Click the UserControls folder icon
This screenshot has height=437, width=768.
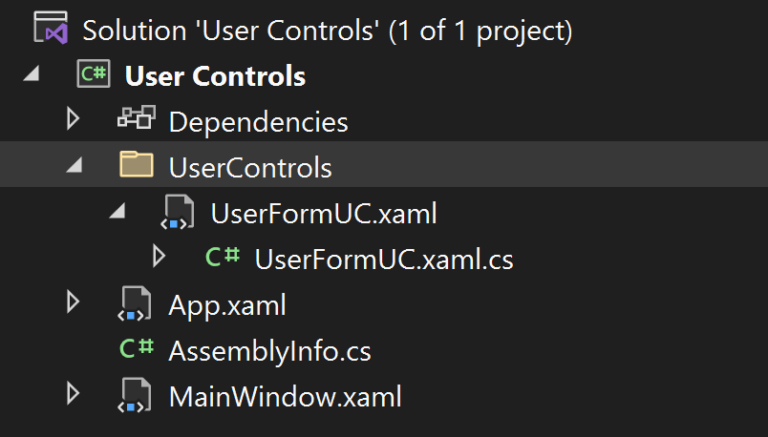(x=136, y=164)
